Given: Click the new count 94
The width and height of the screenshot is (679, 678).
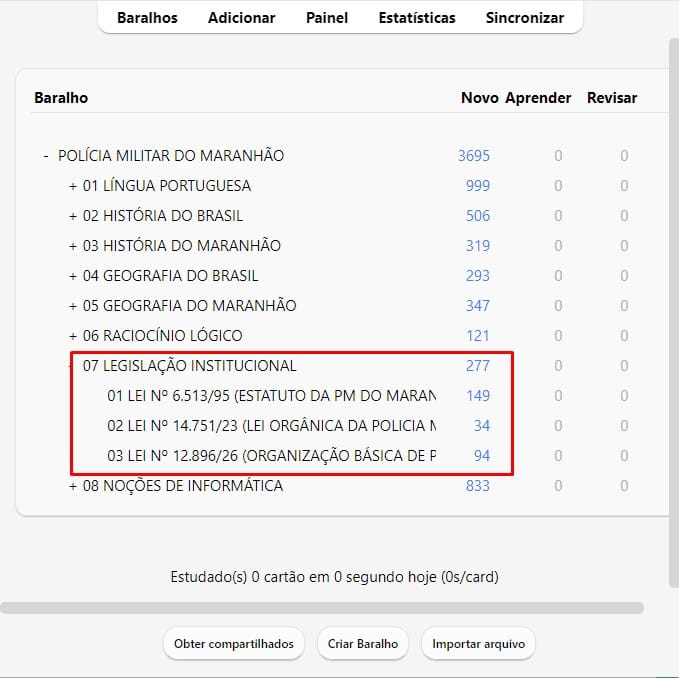Looking at the screenshot, I should click(x=482, y=456).
